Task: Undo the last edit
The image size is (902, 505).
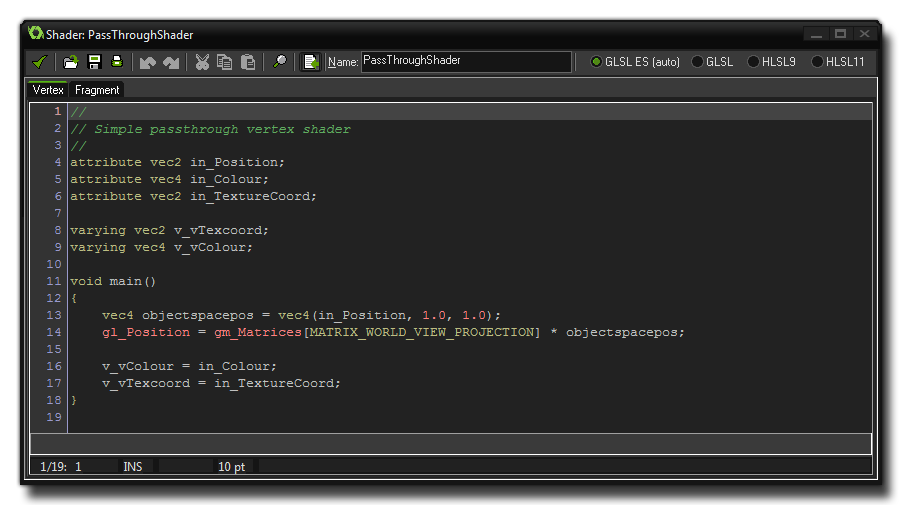Action: pyautogui.click(x=148, y=62)
